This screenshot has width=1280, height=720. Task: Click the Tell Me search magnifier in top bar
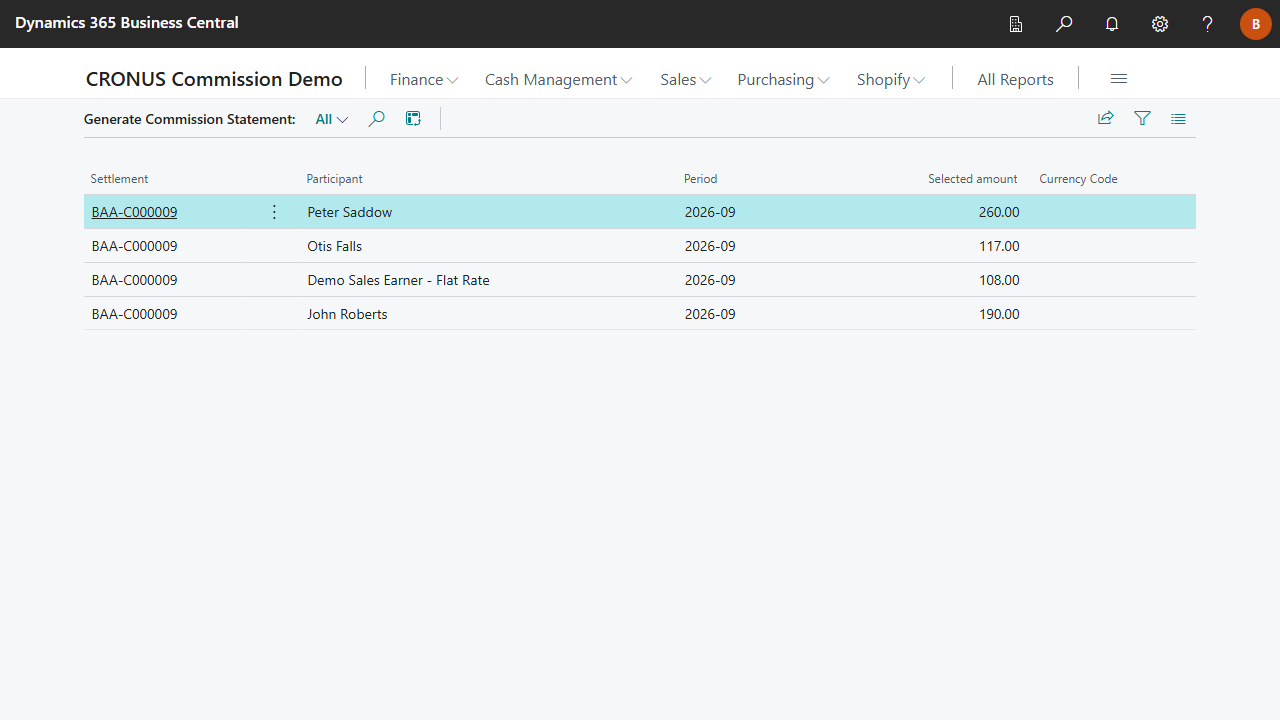coord(1064,24)
